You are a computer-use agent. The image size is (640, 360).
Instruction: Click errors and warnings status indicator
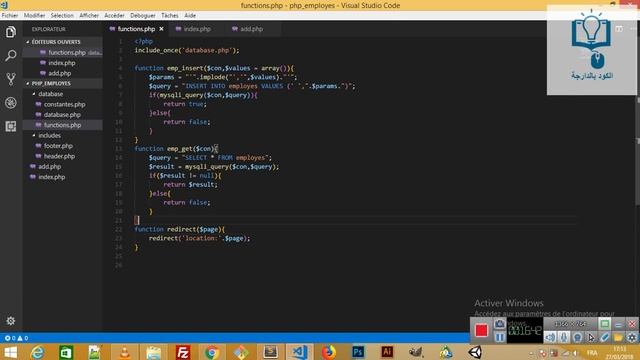(16, 338)
